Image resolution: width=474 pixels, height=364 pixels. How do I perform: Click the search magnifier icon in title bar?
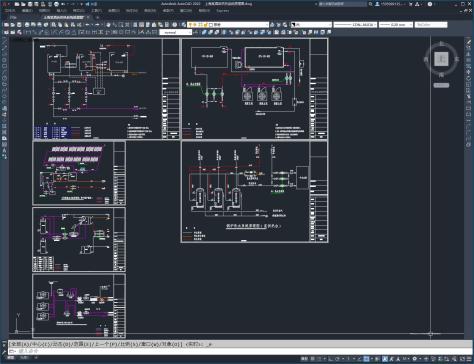coord(370,4)
